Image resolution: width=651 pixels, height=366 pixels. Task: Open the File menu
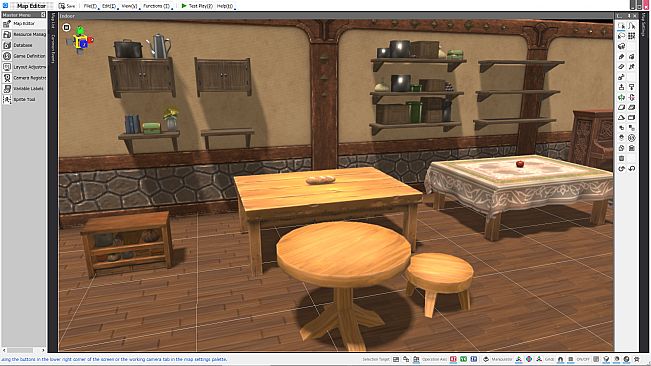pos(90,6)
